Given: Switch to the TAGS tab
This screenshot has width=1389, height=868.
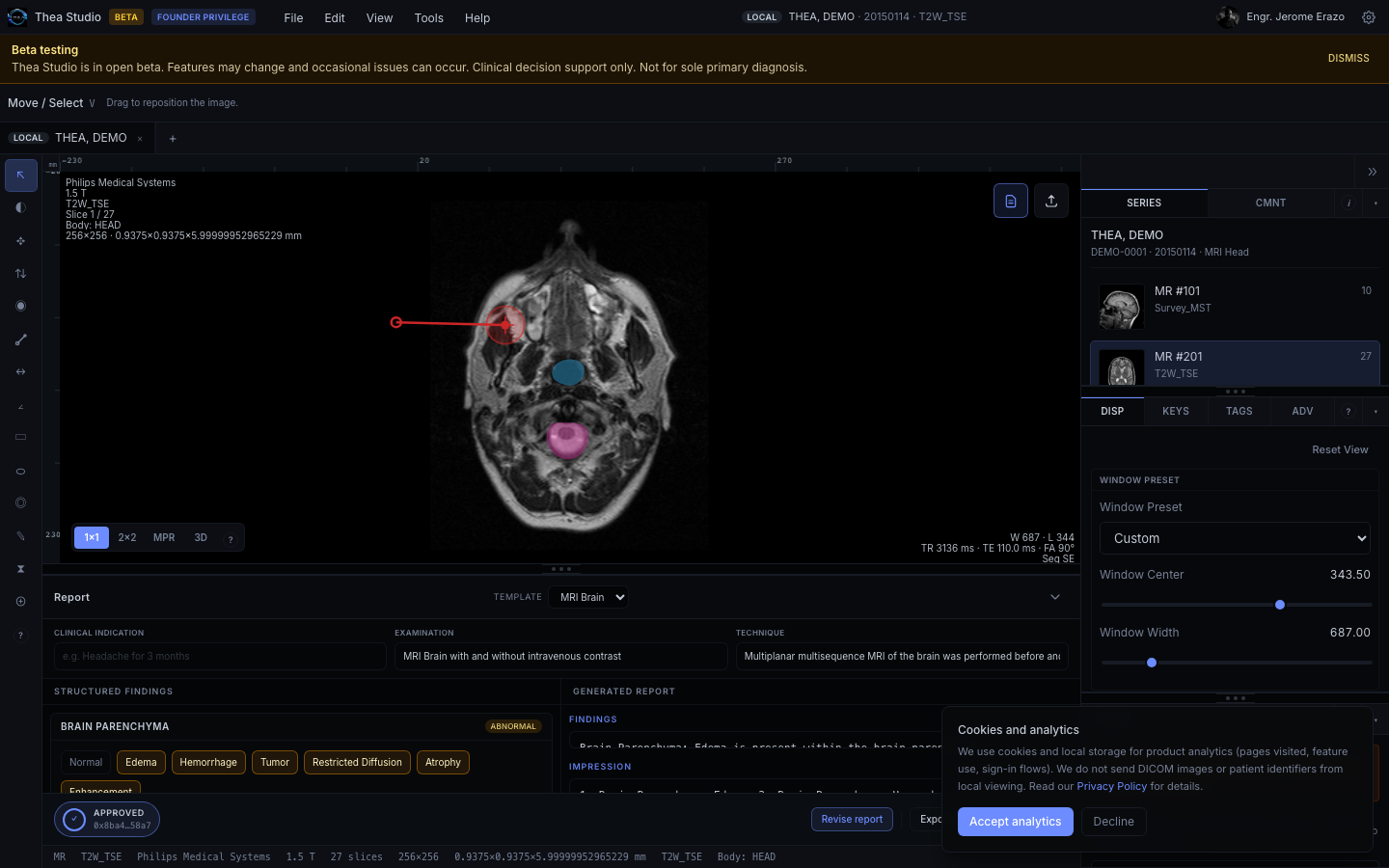Looking at the screenshot, I should [1239, 411].
